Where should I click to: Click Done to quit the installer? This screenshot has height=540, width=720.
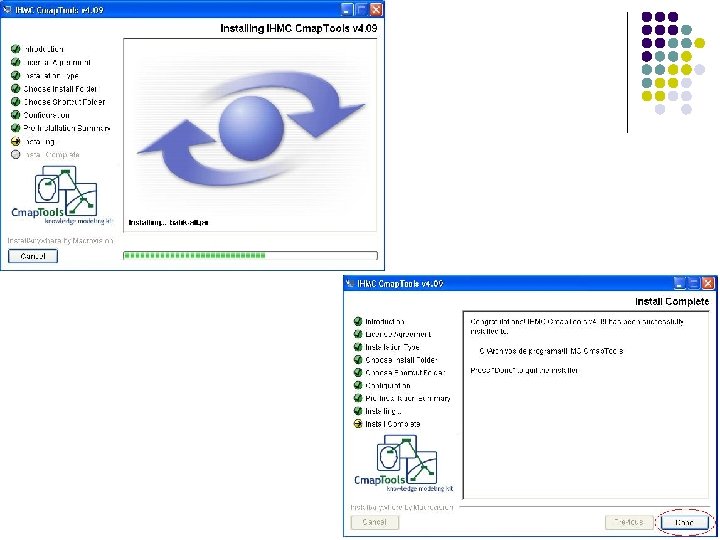coord(684,522)
